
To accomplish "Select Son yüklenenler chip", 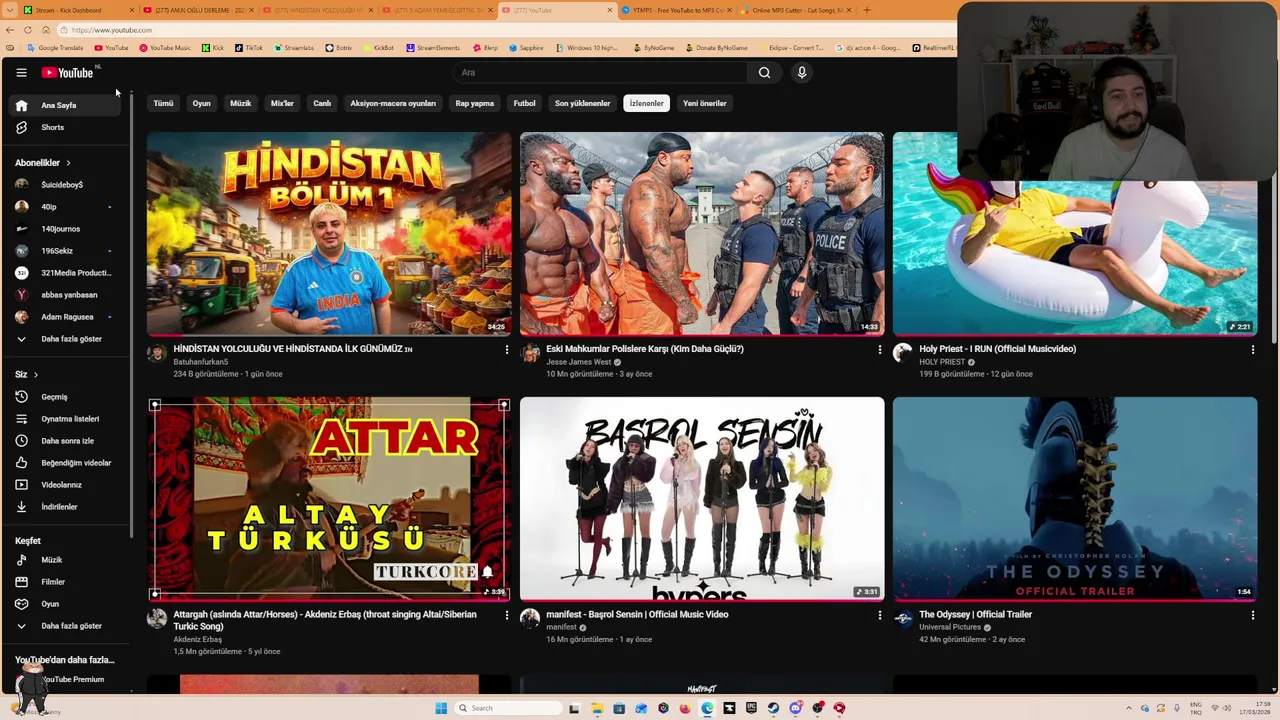I will coord(582,103).
